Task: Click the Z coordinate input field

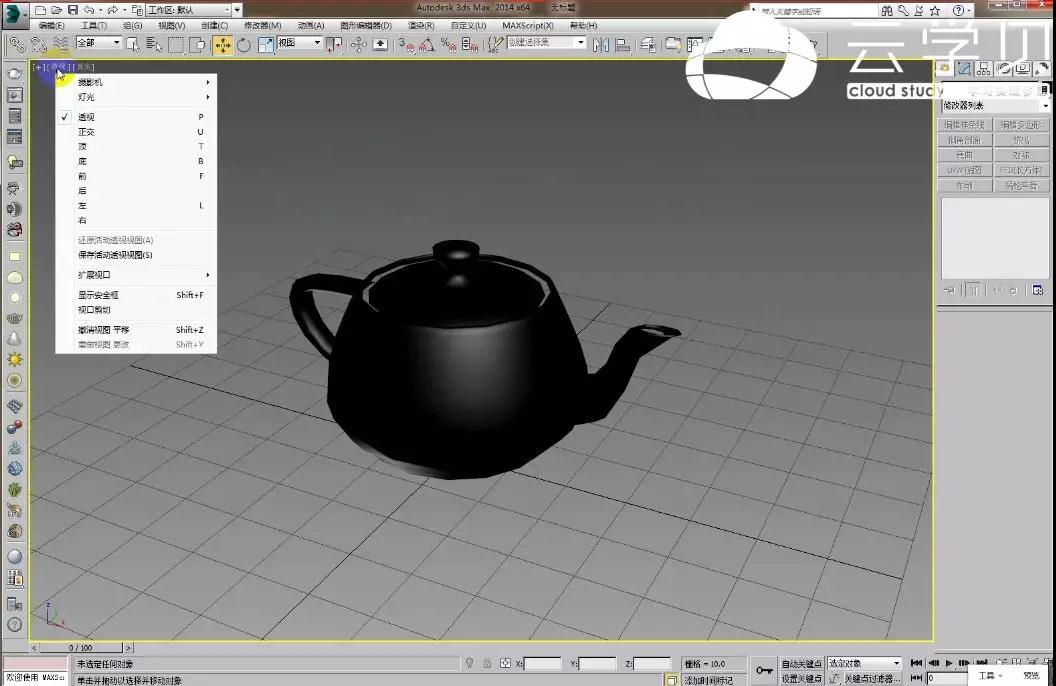Action: pyautogui.click(x=652, y=664)
